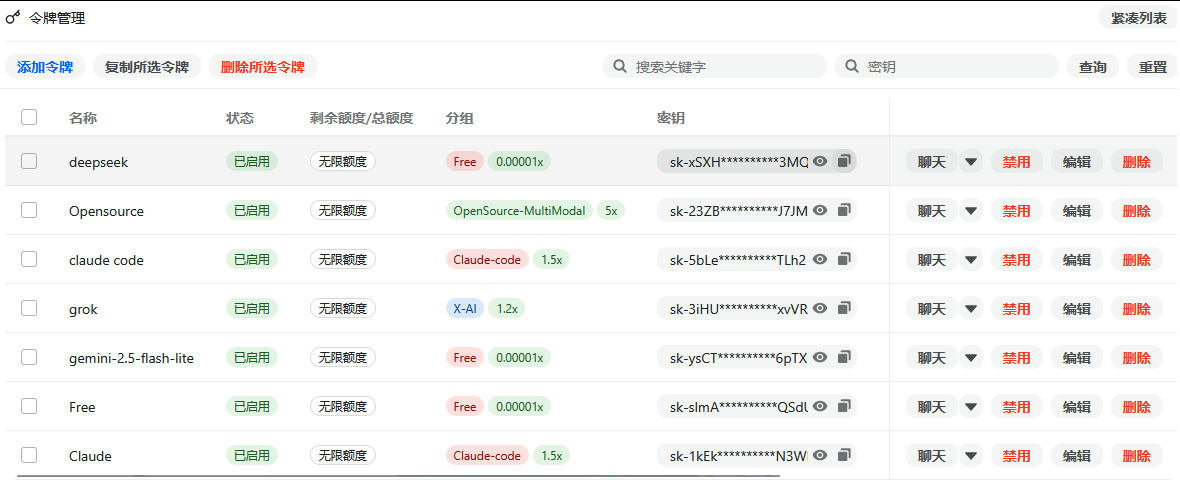Copy the Claude token key
Screen dimensions: 1180x495
[x=844, y=454]
